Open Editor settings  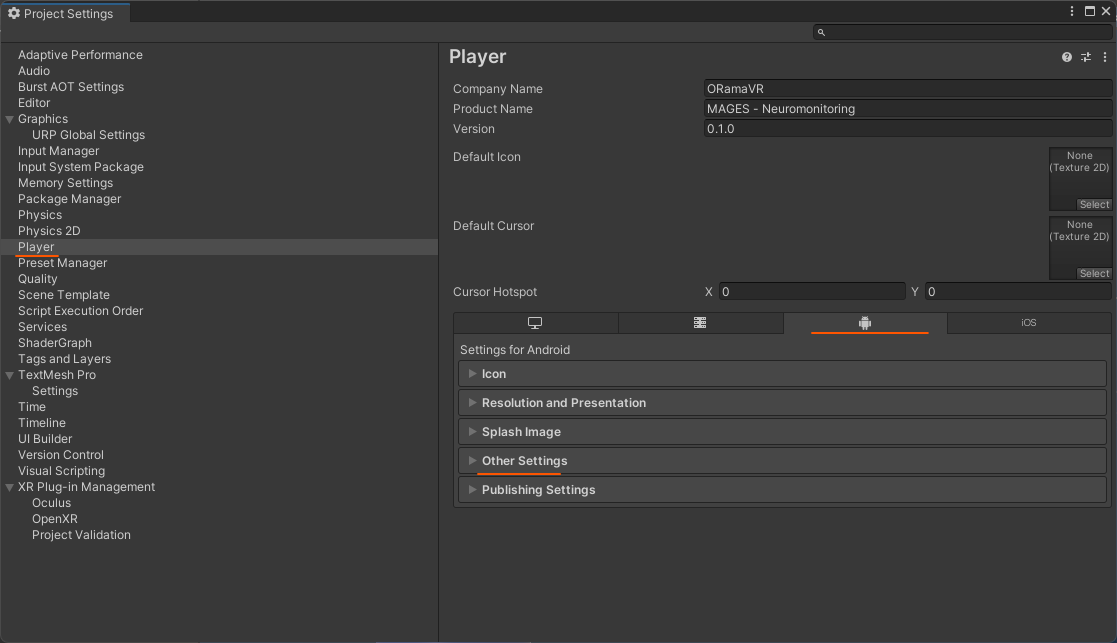pos(33,103)
